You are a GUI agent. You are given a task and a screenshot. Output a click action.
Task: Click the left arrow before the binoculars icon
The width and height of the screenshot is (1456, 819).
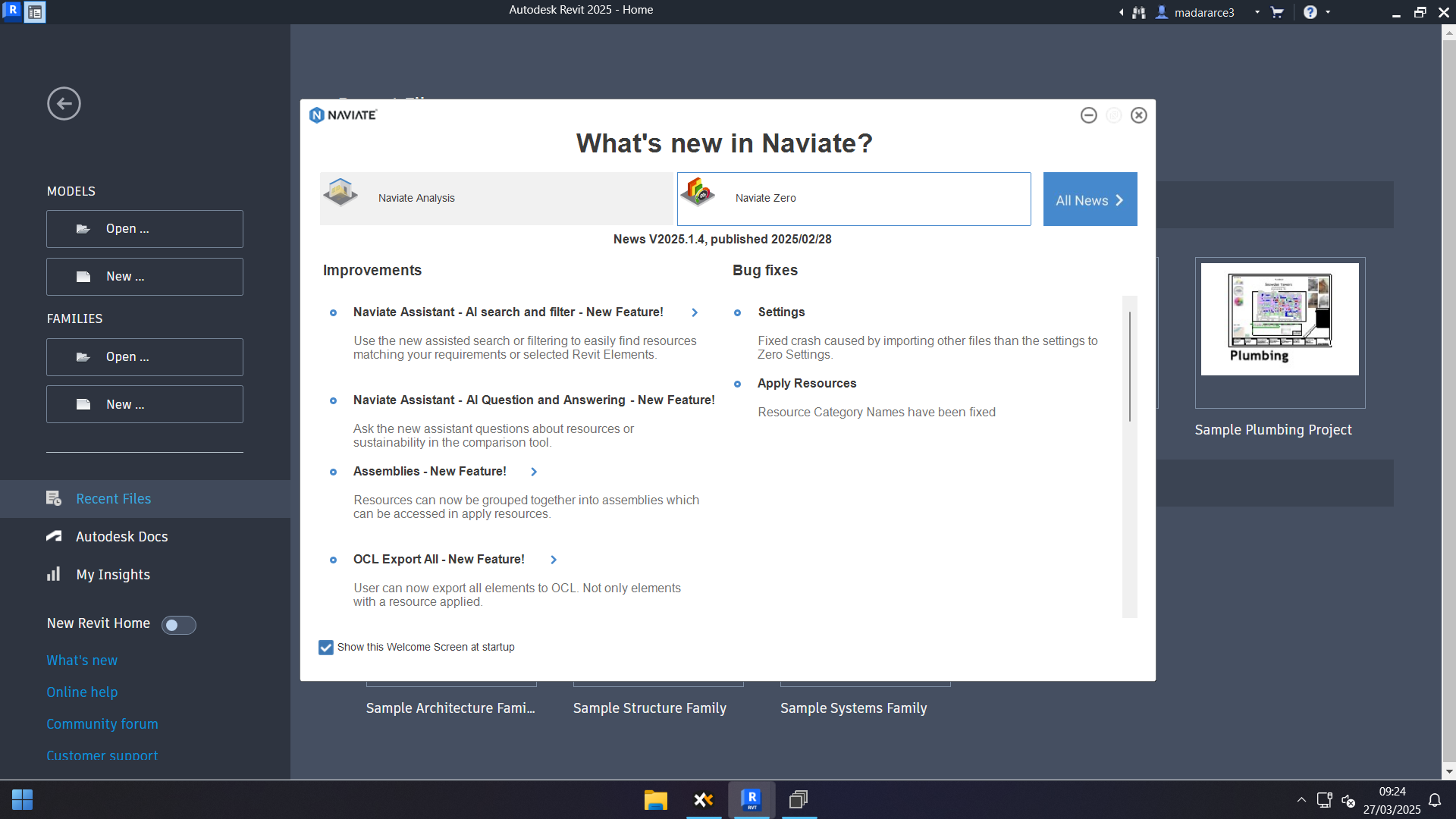(x=1121, y=12)
